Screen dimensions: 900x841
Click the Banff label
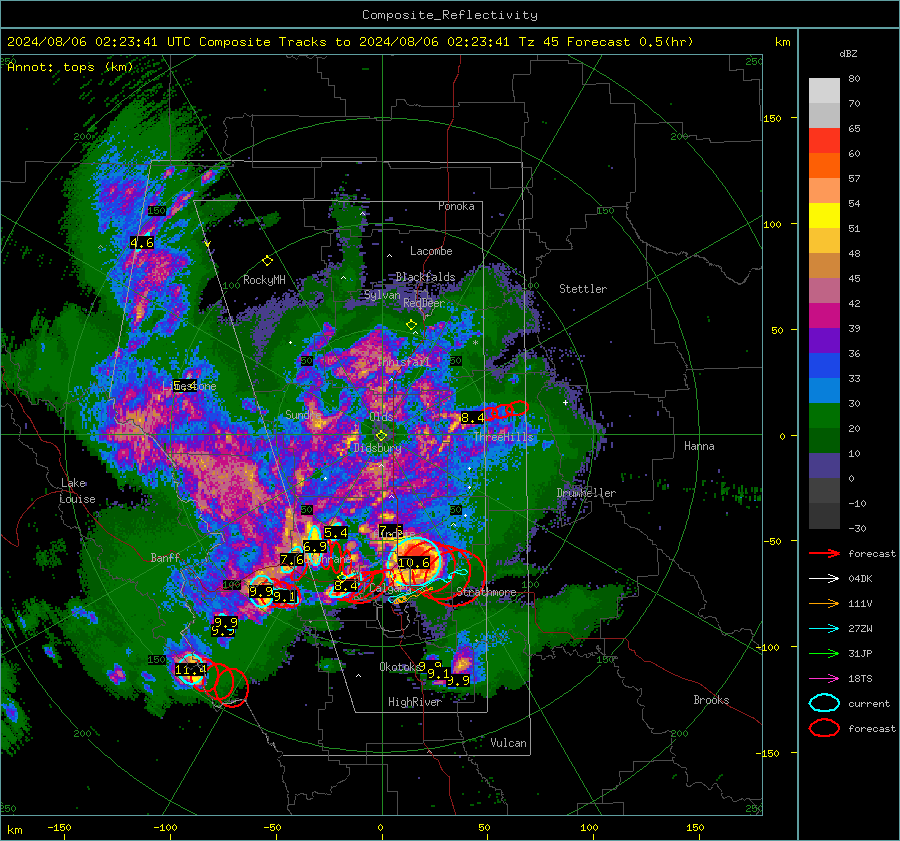pos(165,557)
